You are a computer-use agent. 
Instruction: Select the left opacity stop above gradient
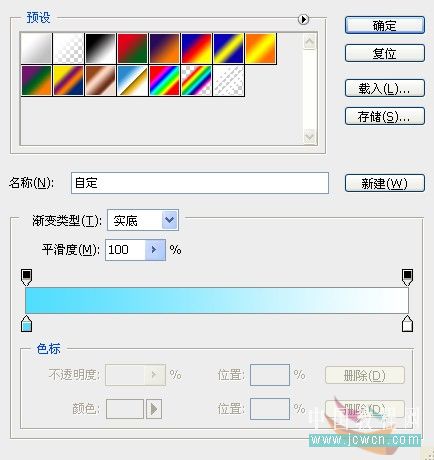point(26,278)
